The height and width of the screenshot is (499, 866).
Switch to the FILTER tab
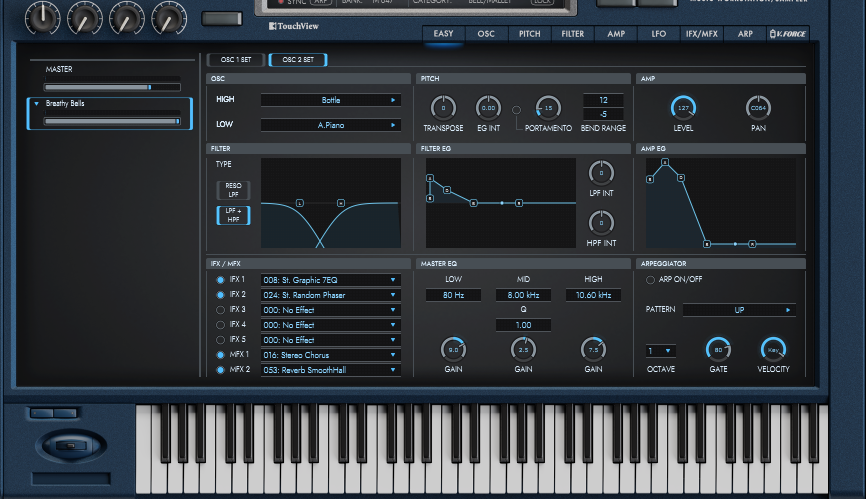click(x=573, y=34)
